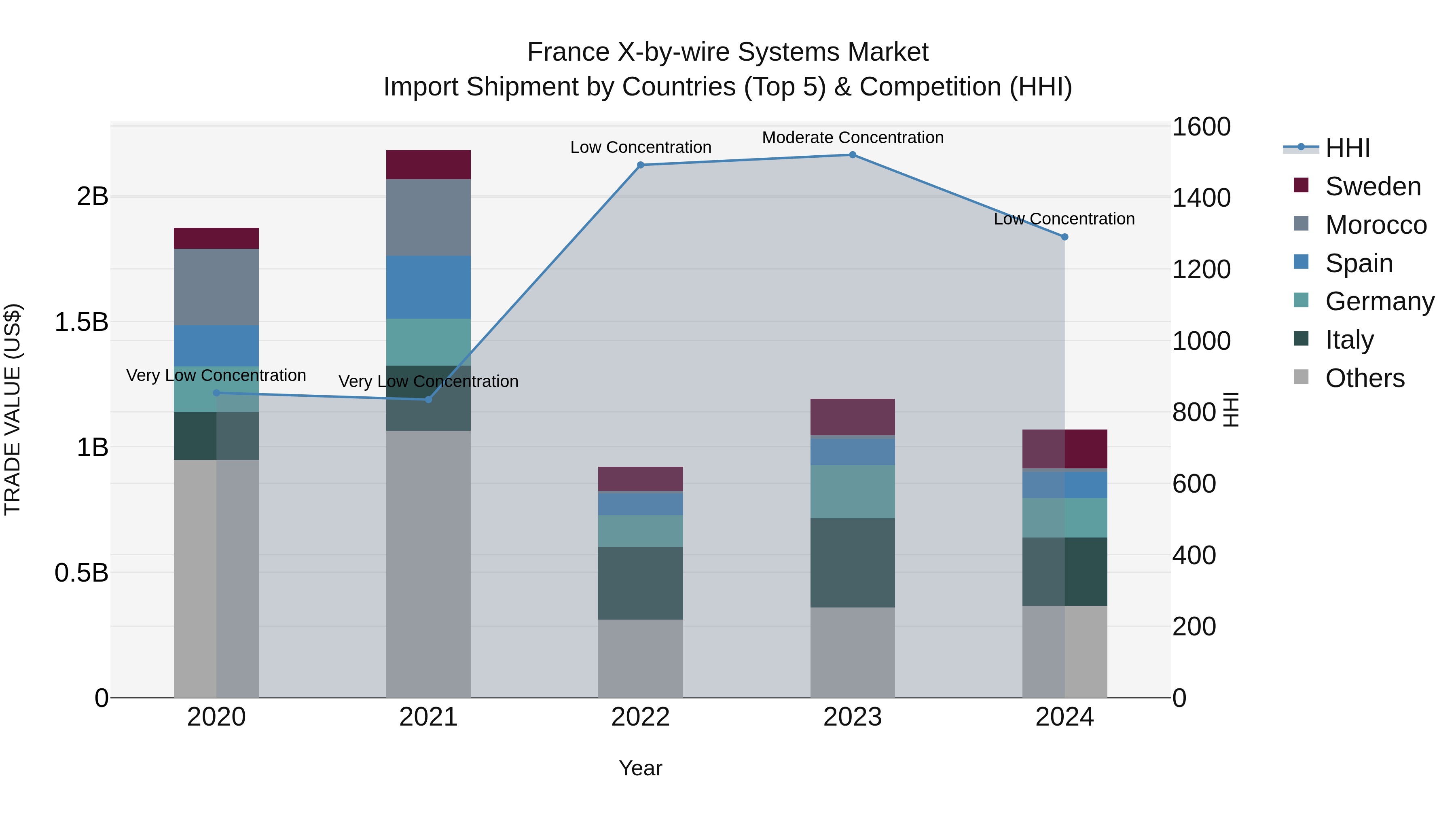Click the 2022 Italy bar segment
Viewport: 1456px width, 819px height.
(640, 583)
